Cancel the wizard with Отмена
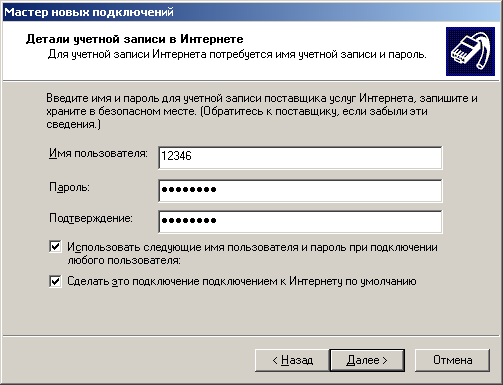Image resolution: width=503 pixels, height=385 pixels. [452, 360]
